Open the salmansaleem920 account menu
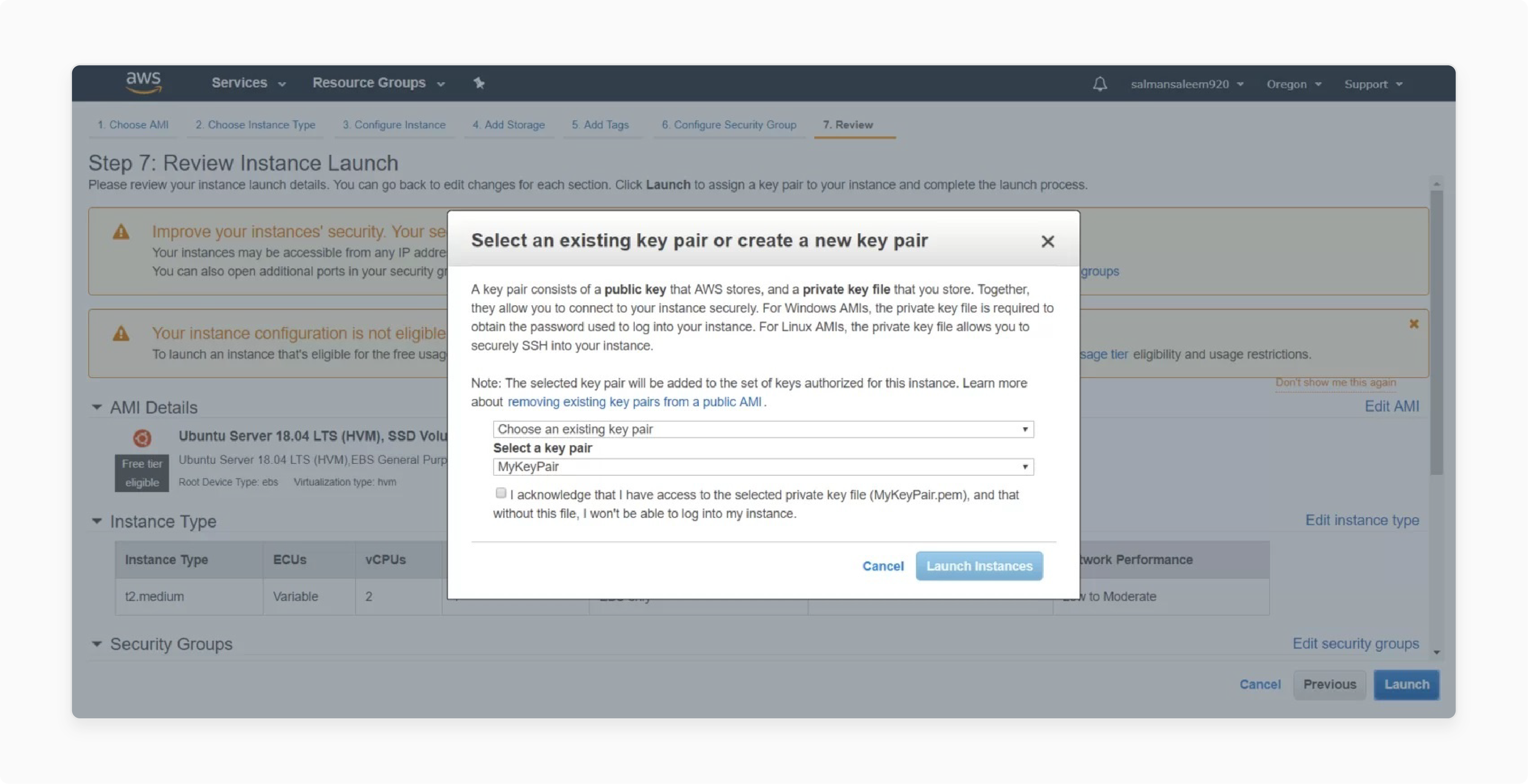Screen dimensions: 1528x784 coord(1187,84)
